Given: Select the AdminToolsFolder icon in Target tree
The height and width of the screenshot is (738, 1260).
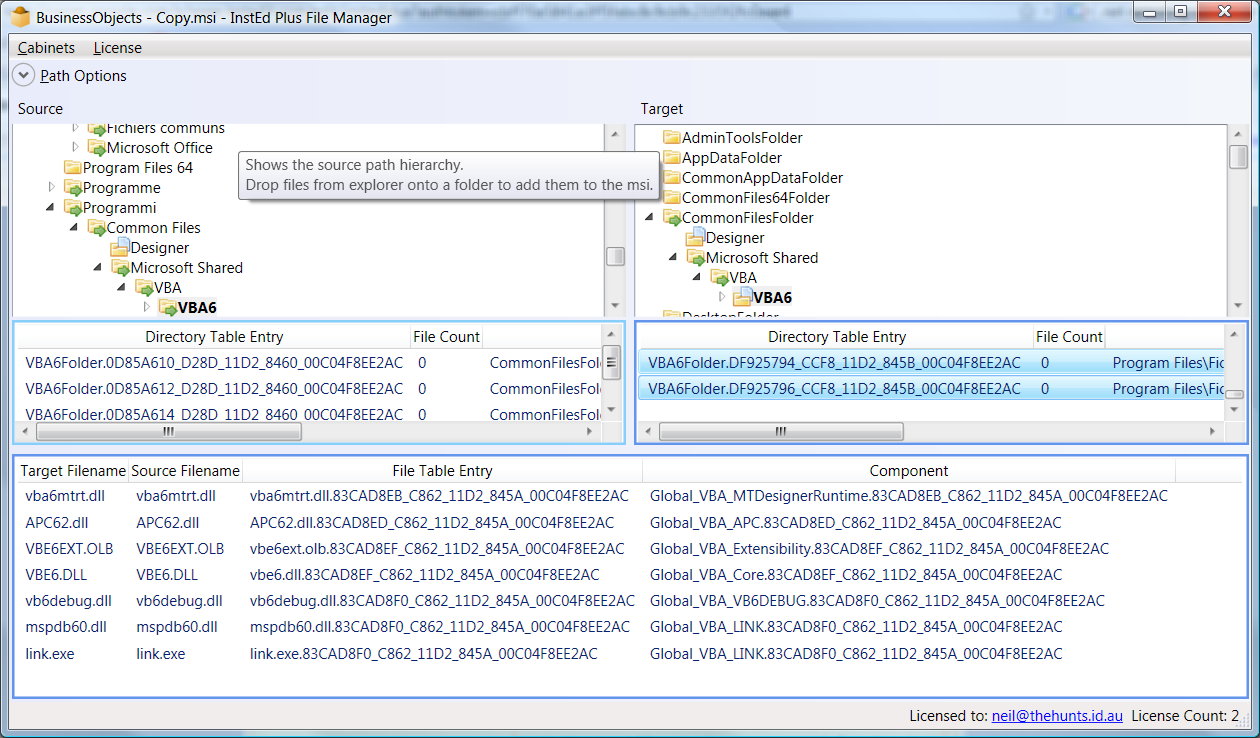Looking at the screenshot, I should point(672,138).
